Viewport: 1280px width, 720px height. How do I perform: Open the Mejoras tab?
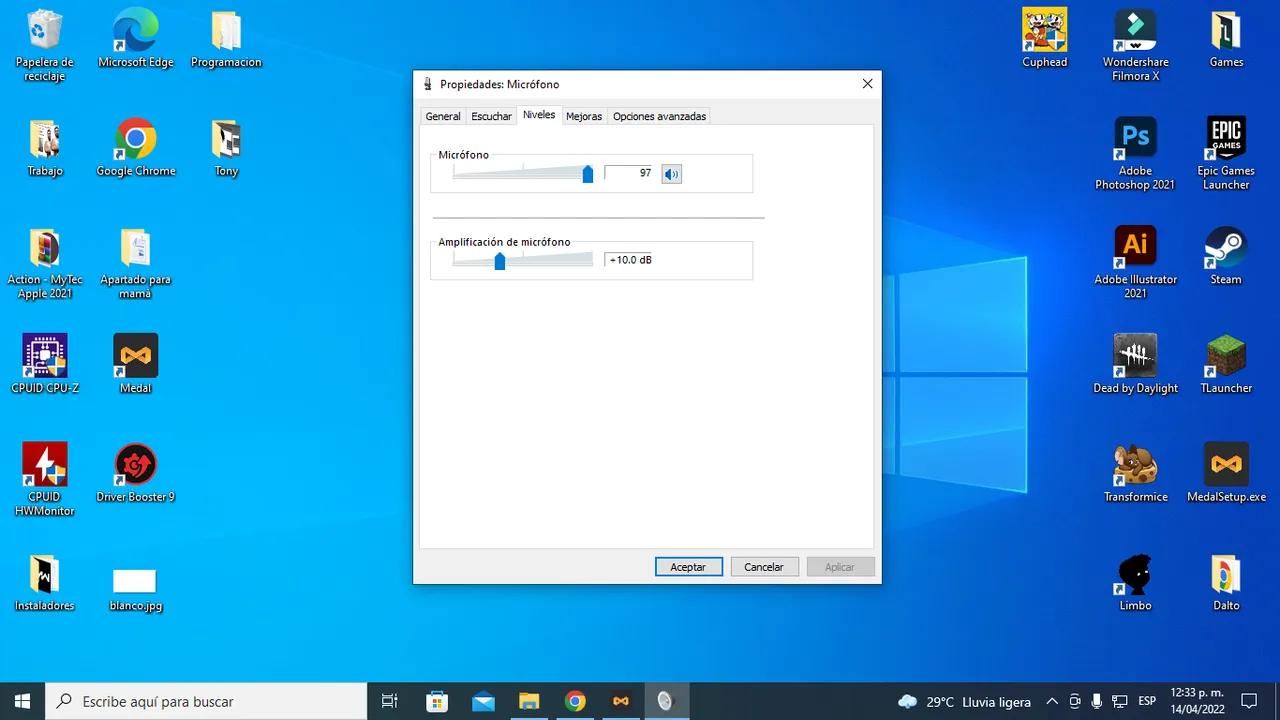(584, 116)
